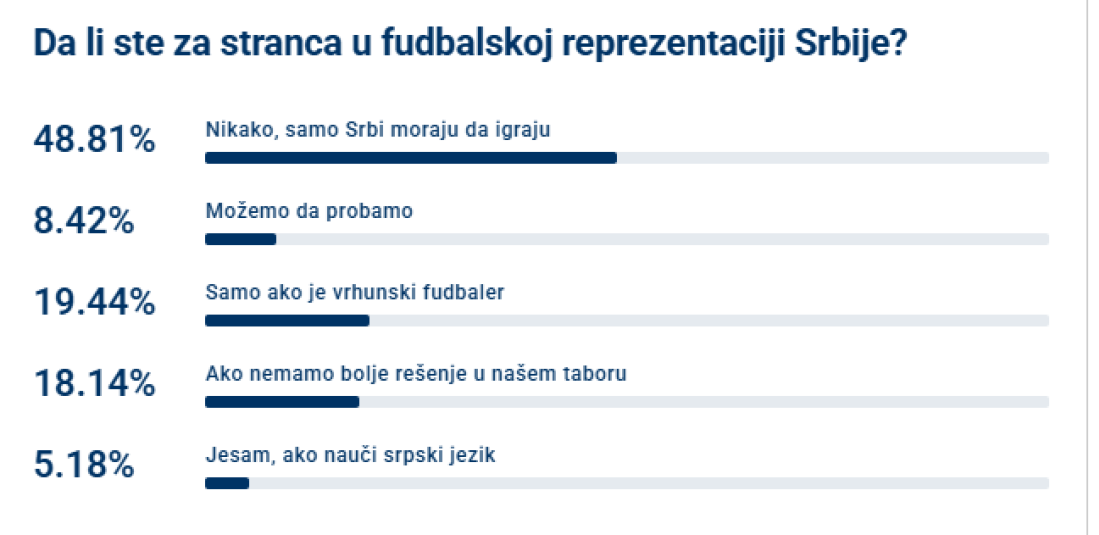Click the unfilled gray track of the 5.18% bar
The image size is (1099, 535).
point(648,484)
